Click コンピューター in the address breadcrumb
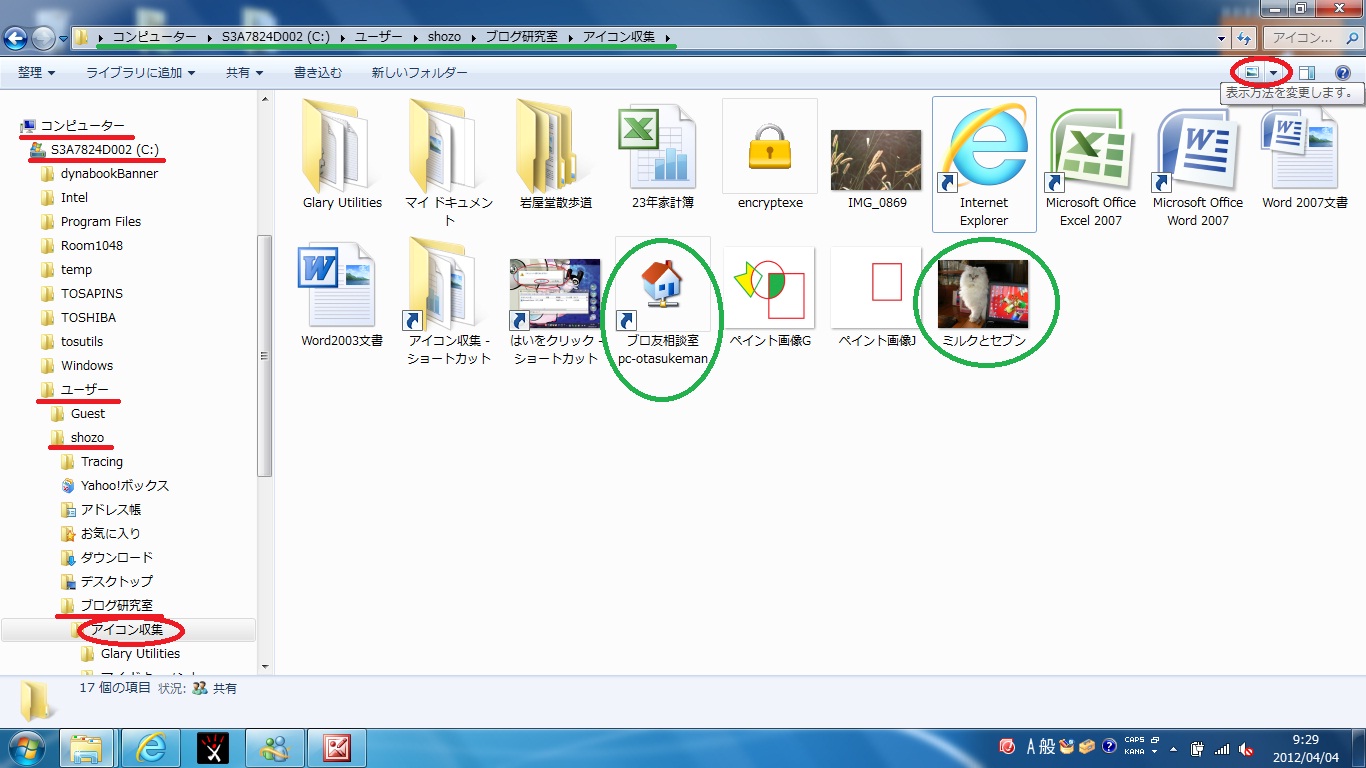The image size is (1366, 768). click(x=154, y=37)
